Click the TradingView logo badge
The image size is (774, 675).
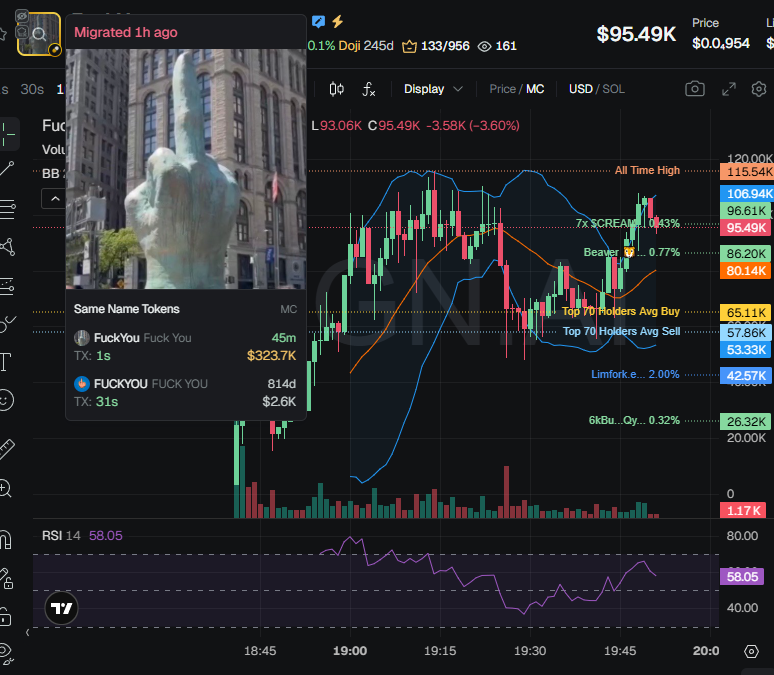click(62, 608)
